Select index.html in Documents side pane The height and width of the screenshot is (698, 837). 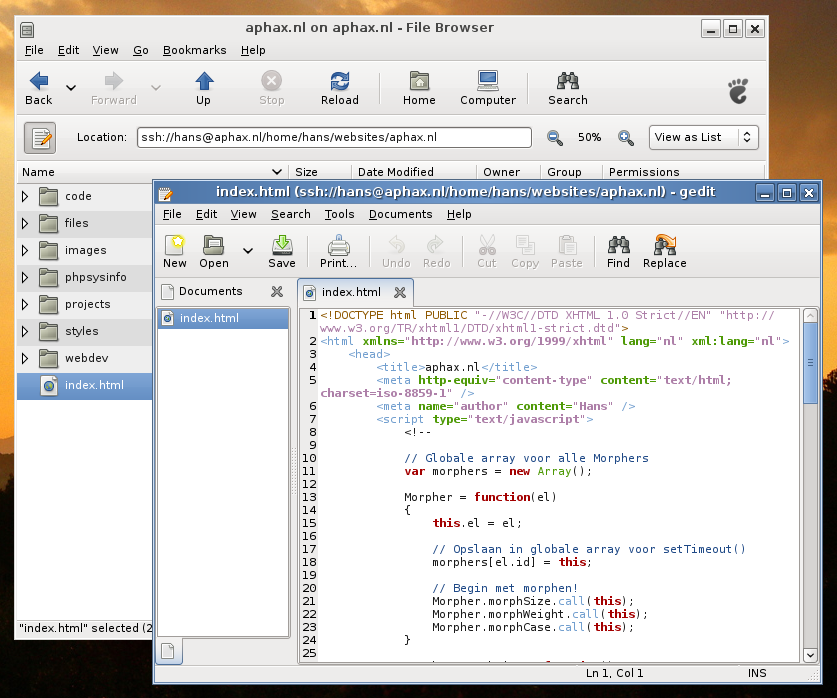click(224, 318)
